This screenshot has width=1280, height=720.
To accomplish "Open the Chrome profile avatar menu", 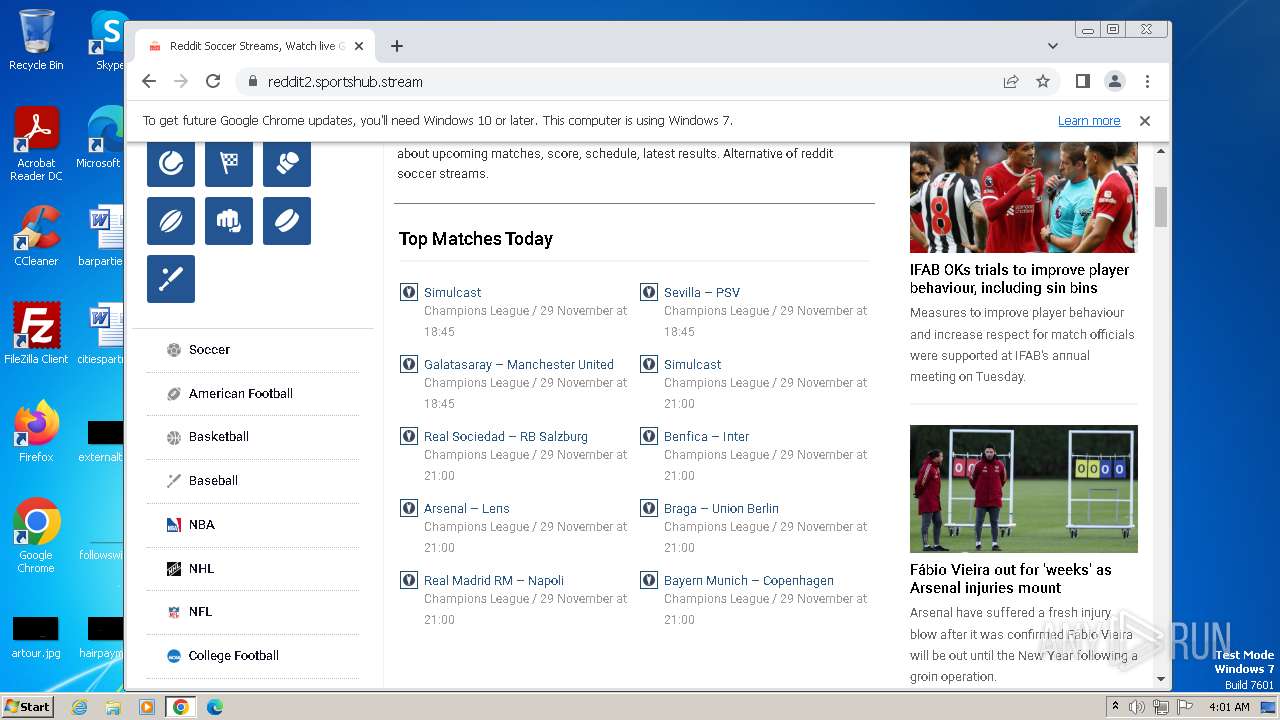I will (1115, 82).
